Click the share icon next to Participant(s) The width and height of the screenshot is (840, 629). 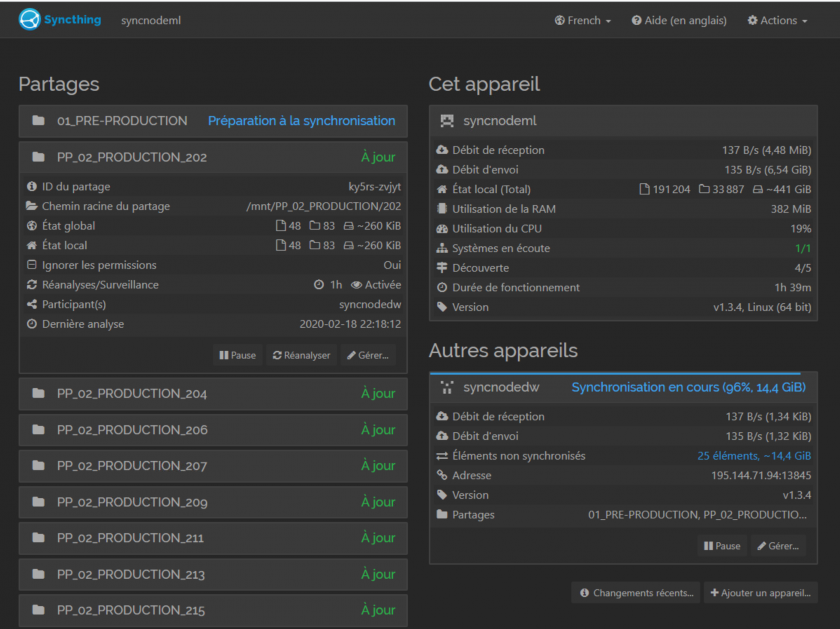pyautogui.click(x=32, y=304)
